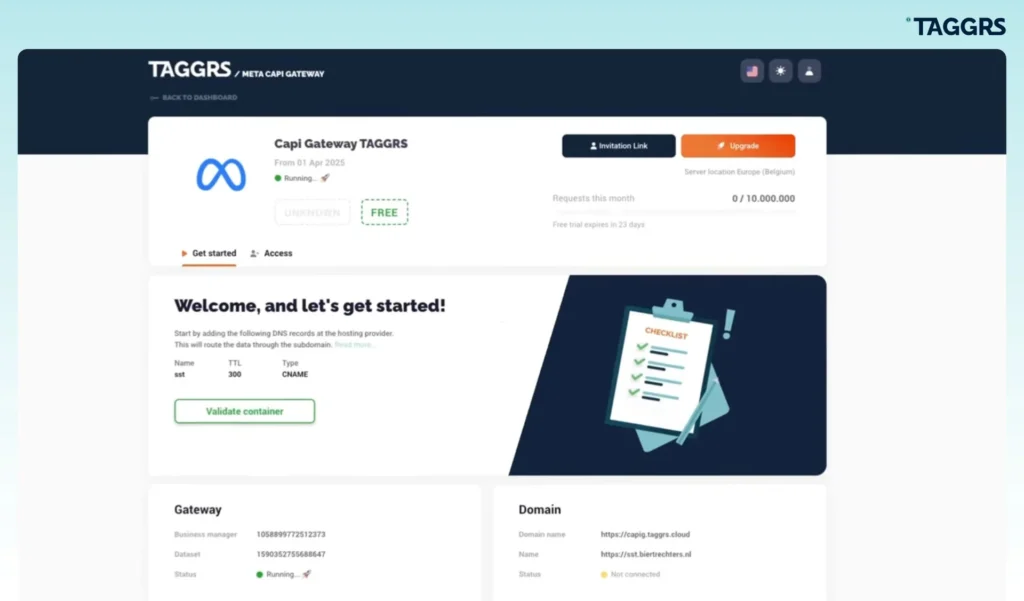The width and height of the screenshot is (1024, 601).
Task: Click the requests usage progress bar
Action: pyautogui.click(x=673, y=212)
